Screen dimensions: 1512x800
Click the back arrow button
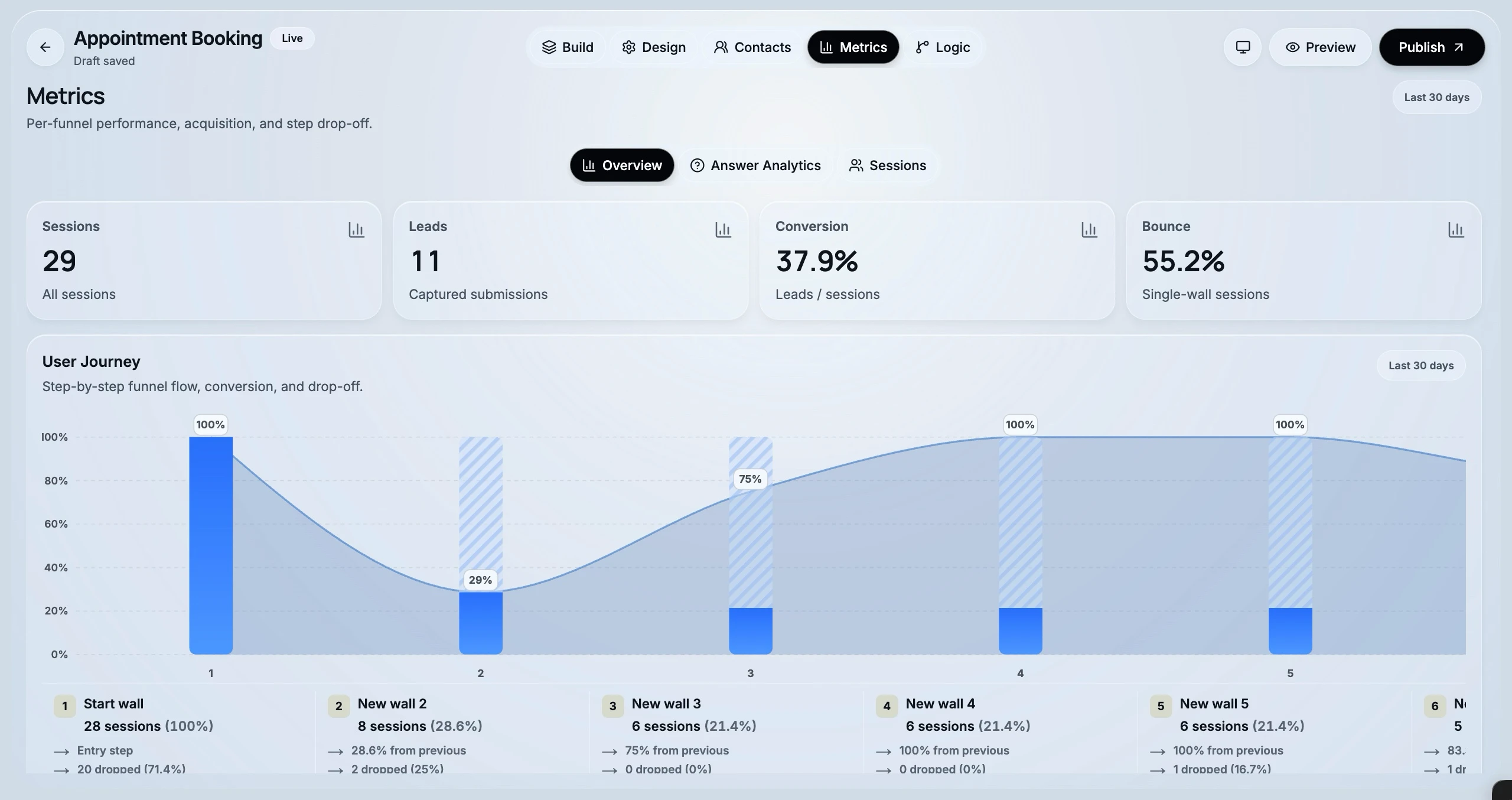(45, 47)
